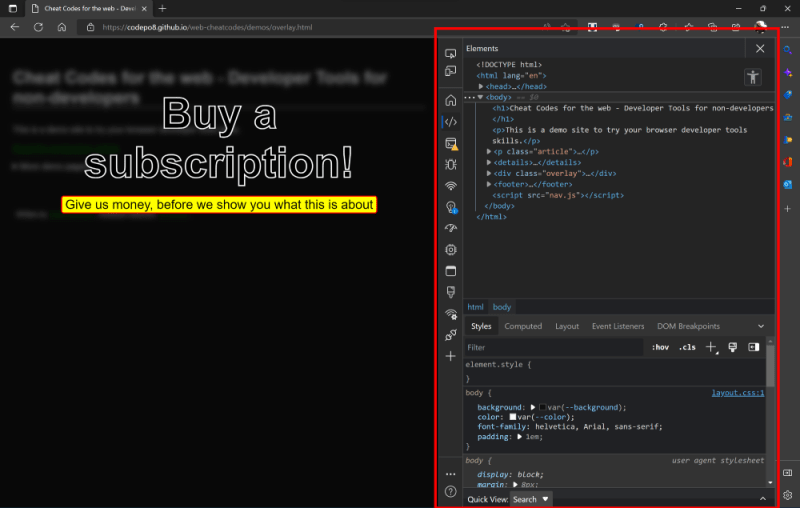Switch to the Styles tab
Viewport: 800px width, 508px height.
click(481, 326)
